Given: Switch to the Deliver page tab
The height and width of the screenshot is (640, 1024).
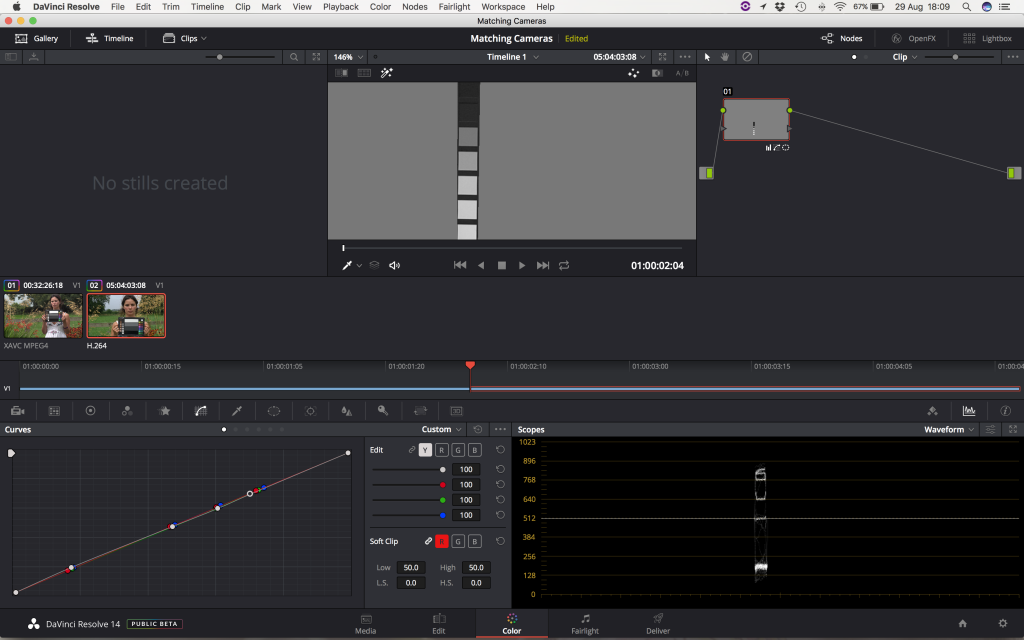Looking at the screenshot, I should point(658,624).
